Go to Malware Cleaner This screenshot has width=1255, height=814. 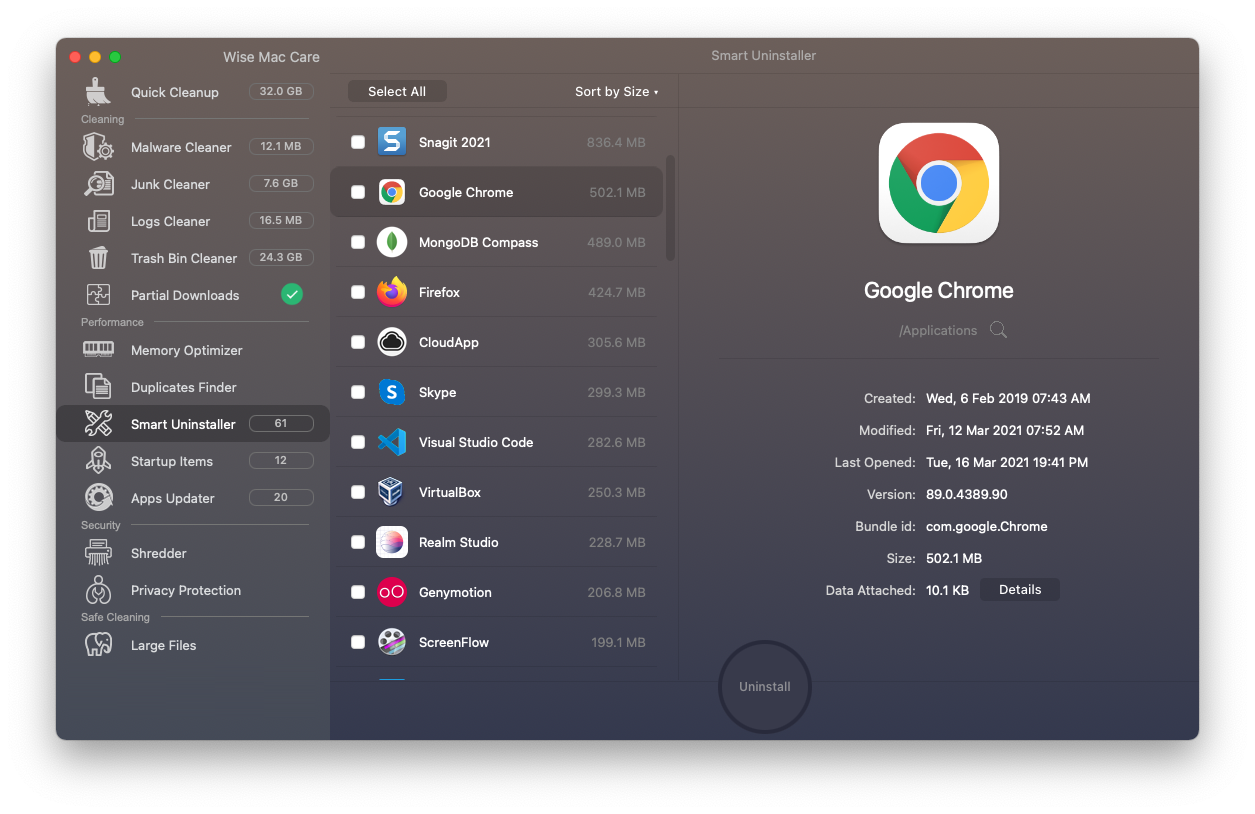[x=193, y=147]
